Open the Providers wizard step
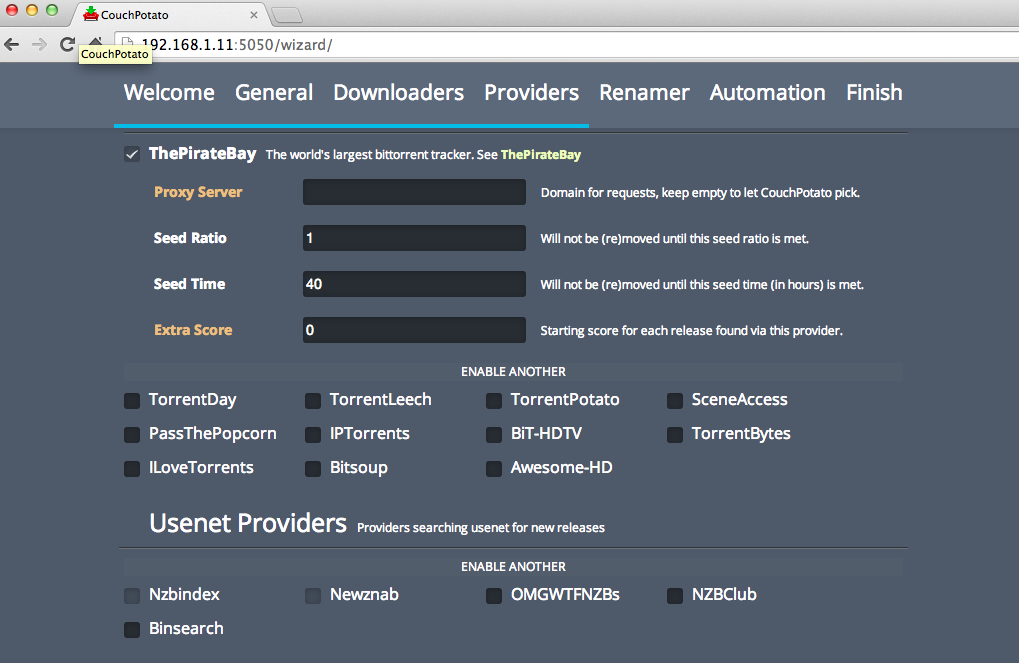 532,92
